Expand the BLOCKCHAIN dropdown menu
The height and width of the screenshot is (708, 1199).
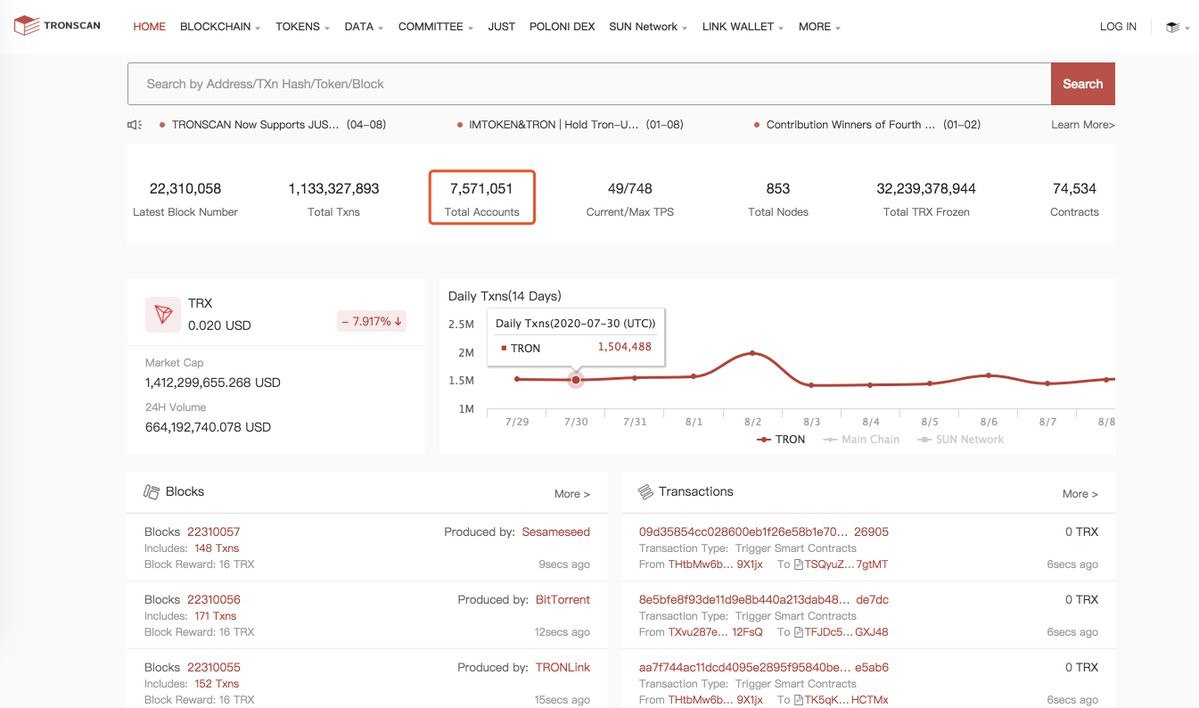pyautogui.click(x=220, y=27)
